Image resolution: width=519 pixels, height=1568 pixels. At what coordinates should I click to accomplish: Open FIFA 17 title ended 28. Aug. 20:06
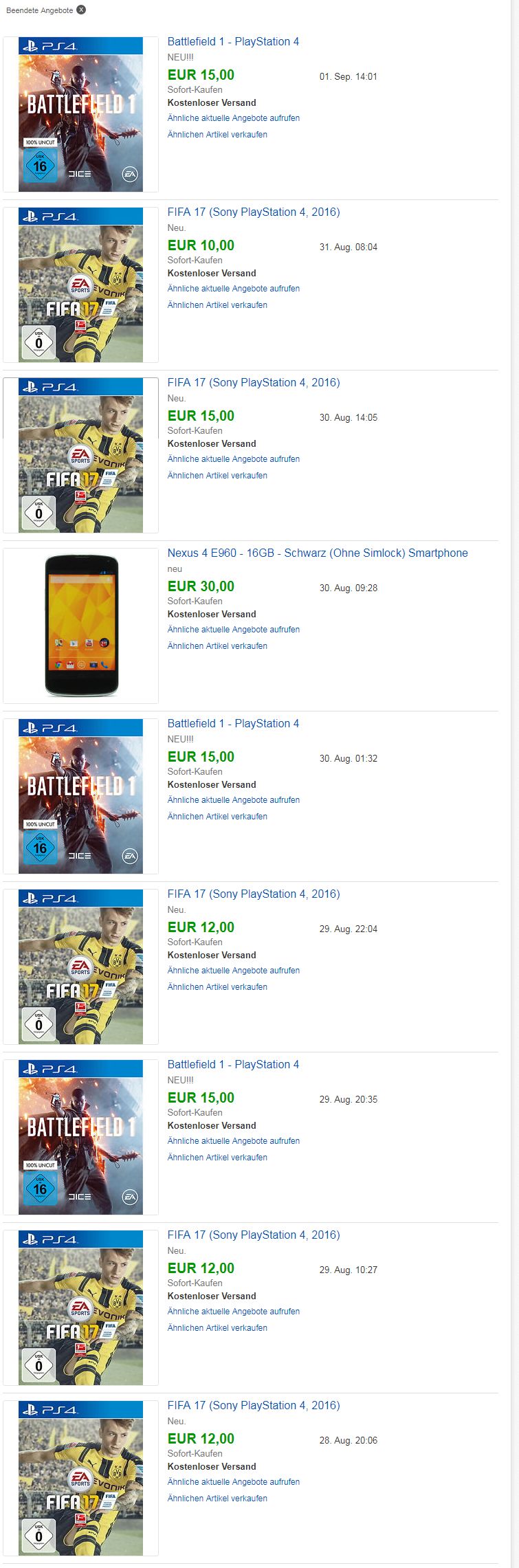click(254, 1405)
